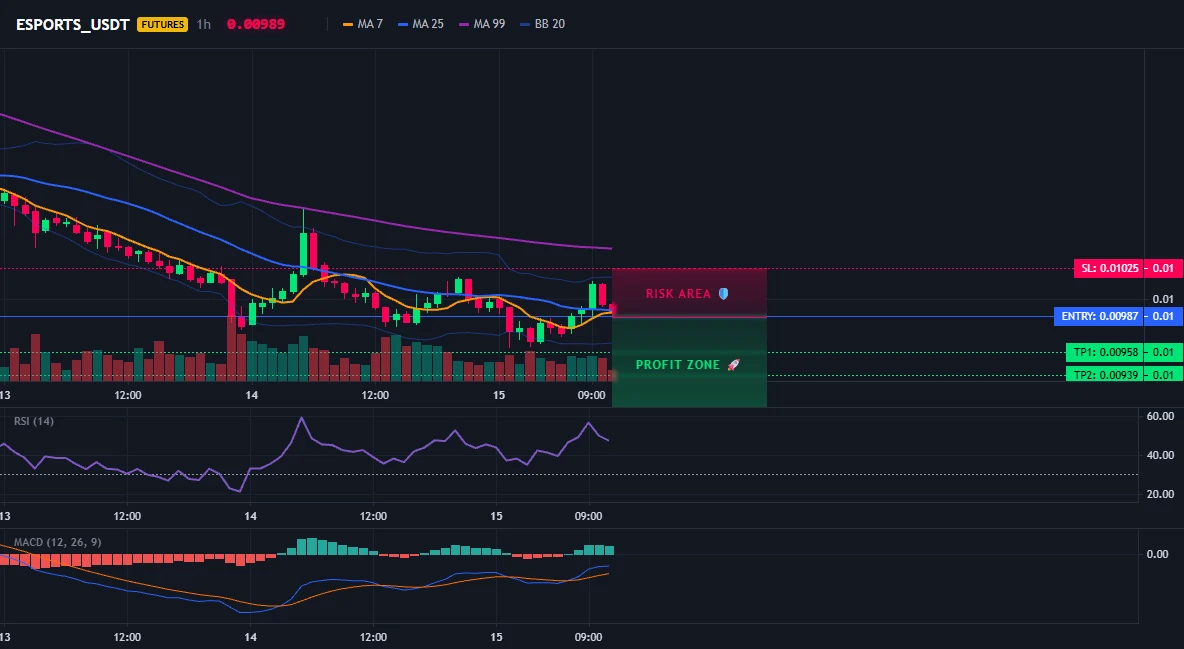Click the standalone 0.01 price axis tick
The height and width of the screenshot is (649, 1184).
[1164, 299]
